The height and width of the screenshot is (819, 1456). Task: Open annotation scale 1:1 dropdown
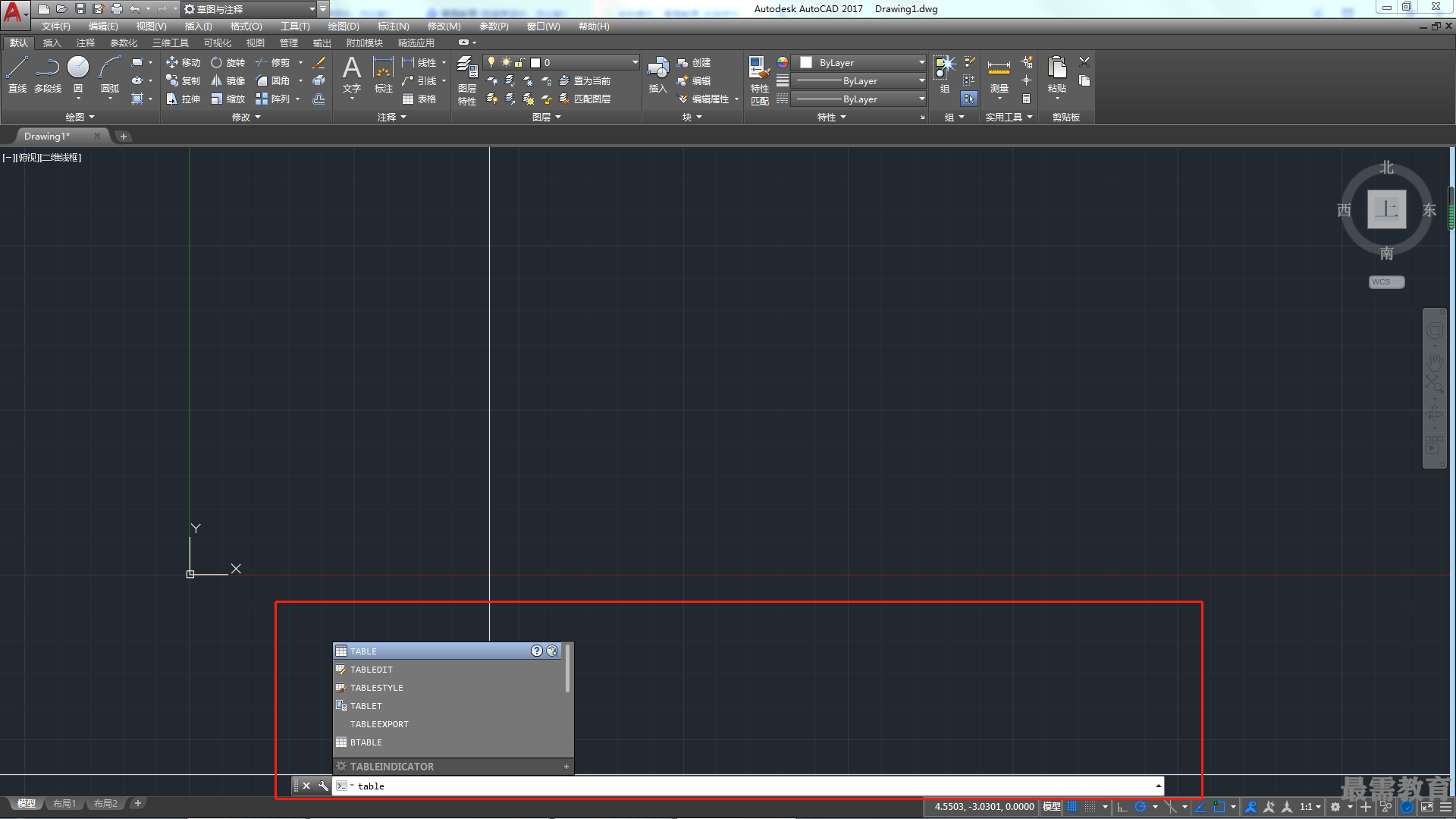coord(1310,807)
